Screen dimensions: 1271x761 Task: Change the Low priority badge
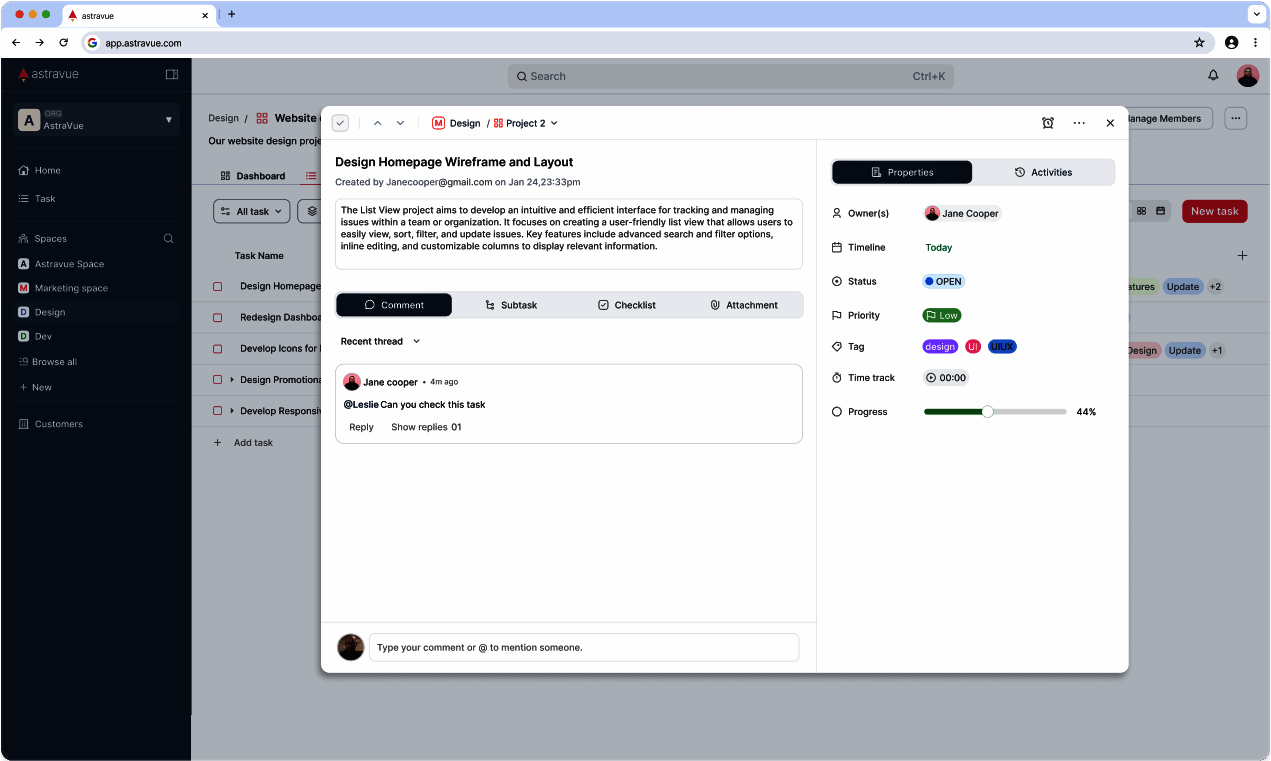pos(942,315)
